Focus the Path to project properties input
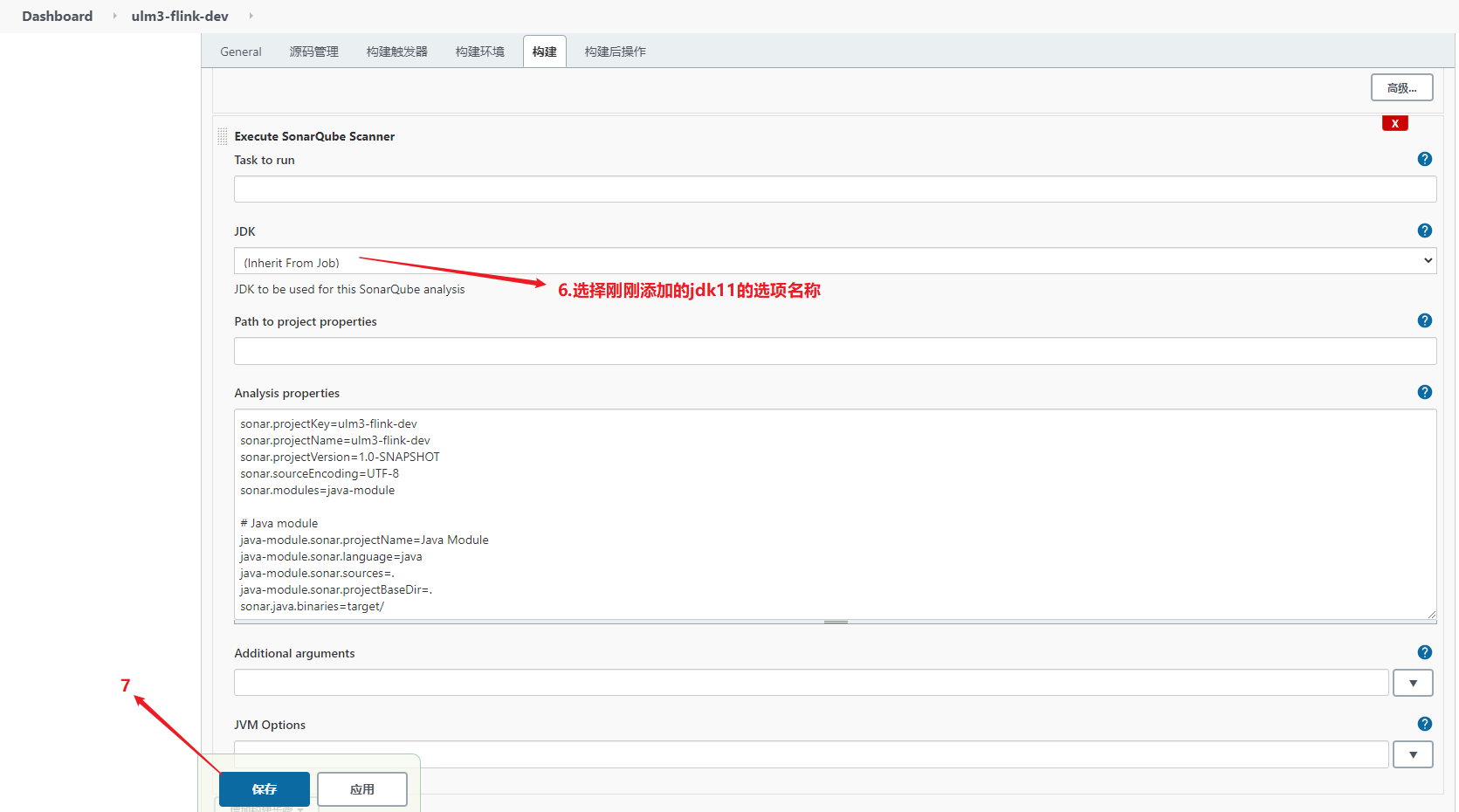The width and height of the screenshot is (1459, 812). (x=835, y=351)
